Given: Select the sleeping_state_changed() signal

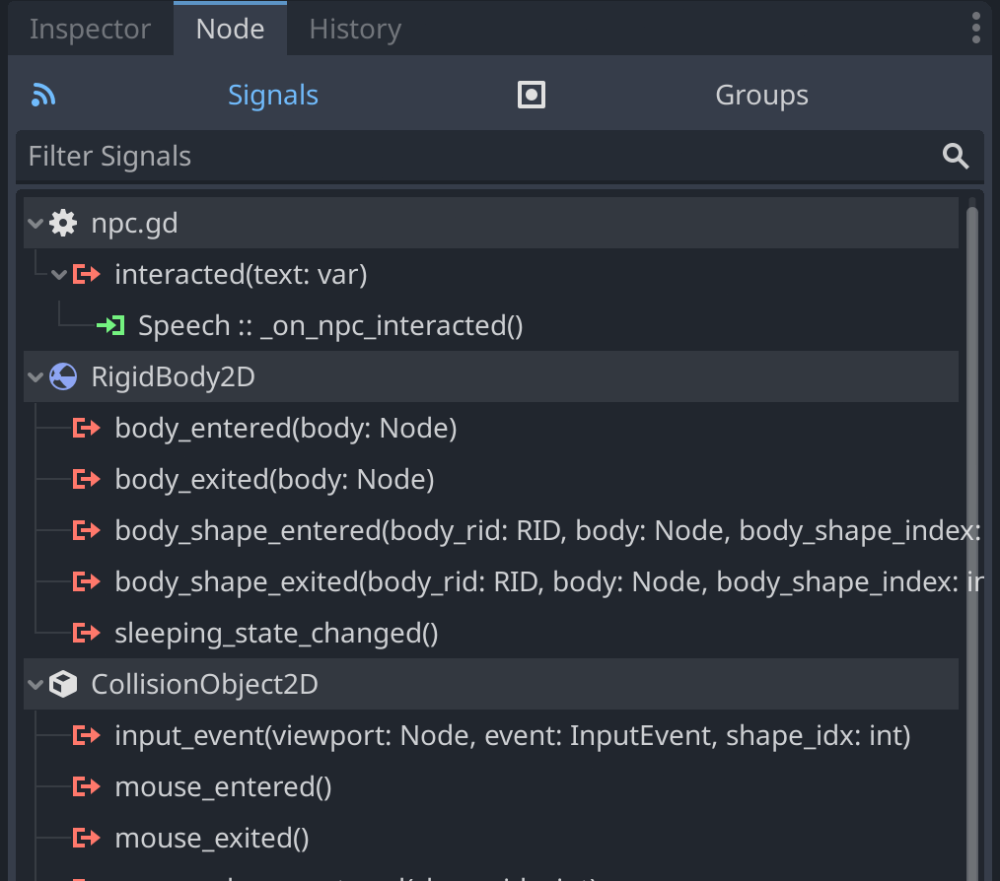Looking at the screenshot, I should tap(276, 633).
